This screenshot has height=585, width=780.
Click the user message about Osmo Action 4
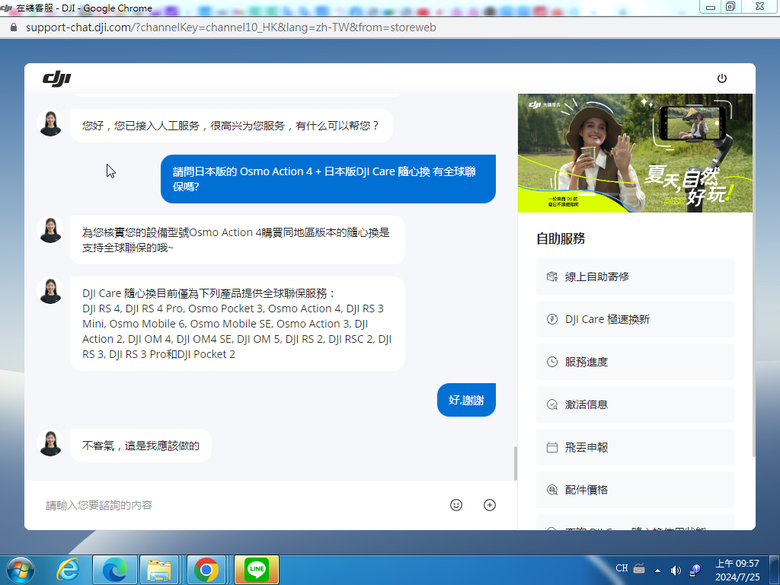(328, 179)
